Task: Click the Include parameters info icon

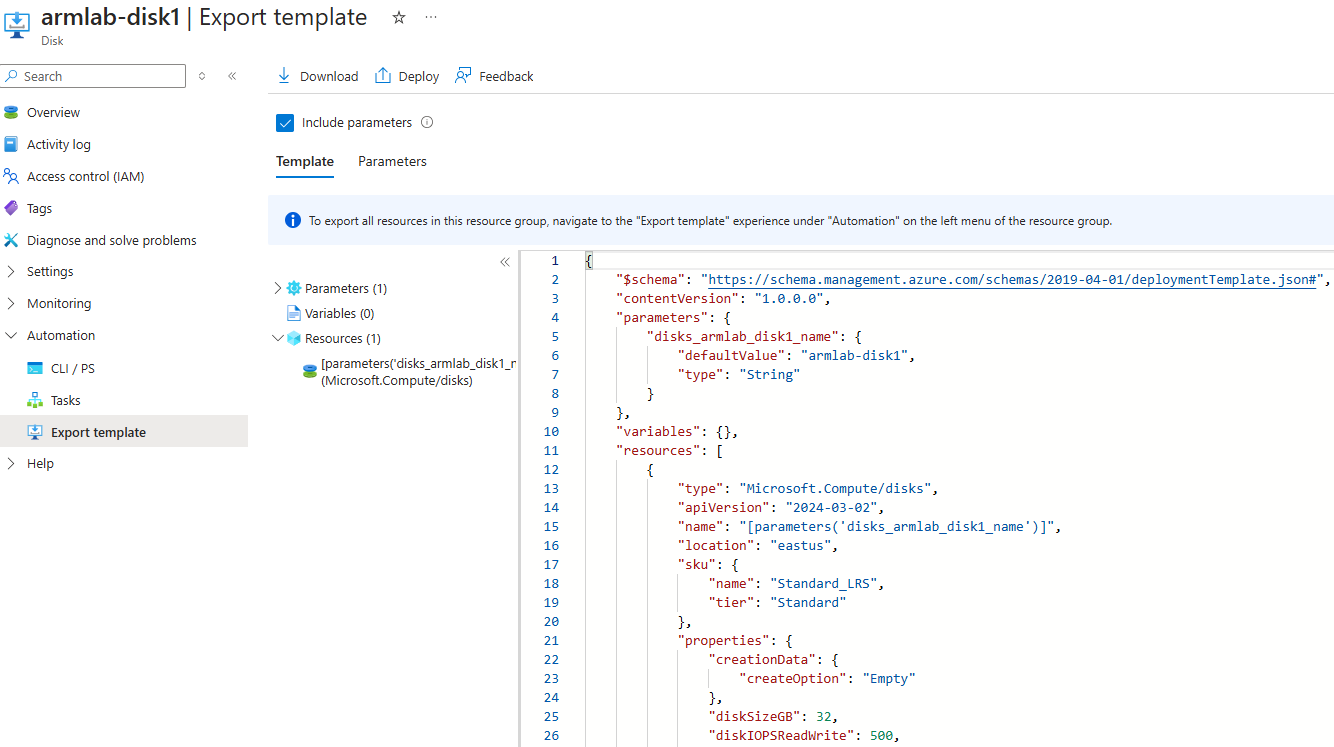Action: pyautogui.click(x=427, y=123)
